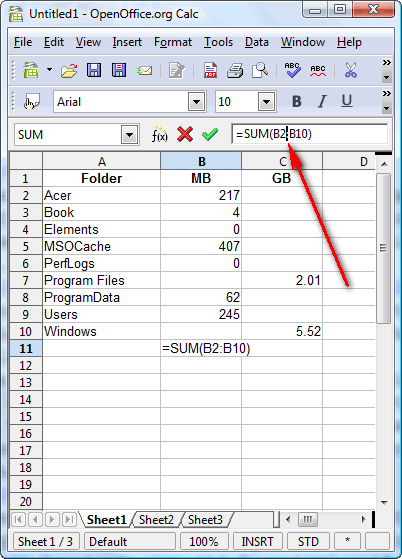Click the first sheet navigation arrow
This screenshot has width=402, height=559.
(19, 519)
